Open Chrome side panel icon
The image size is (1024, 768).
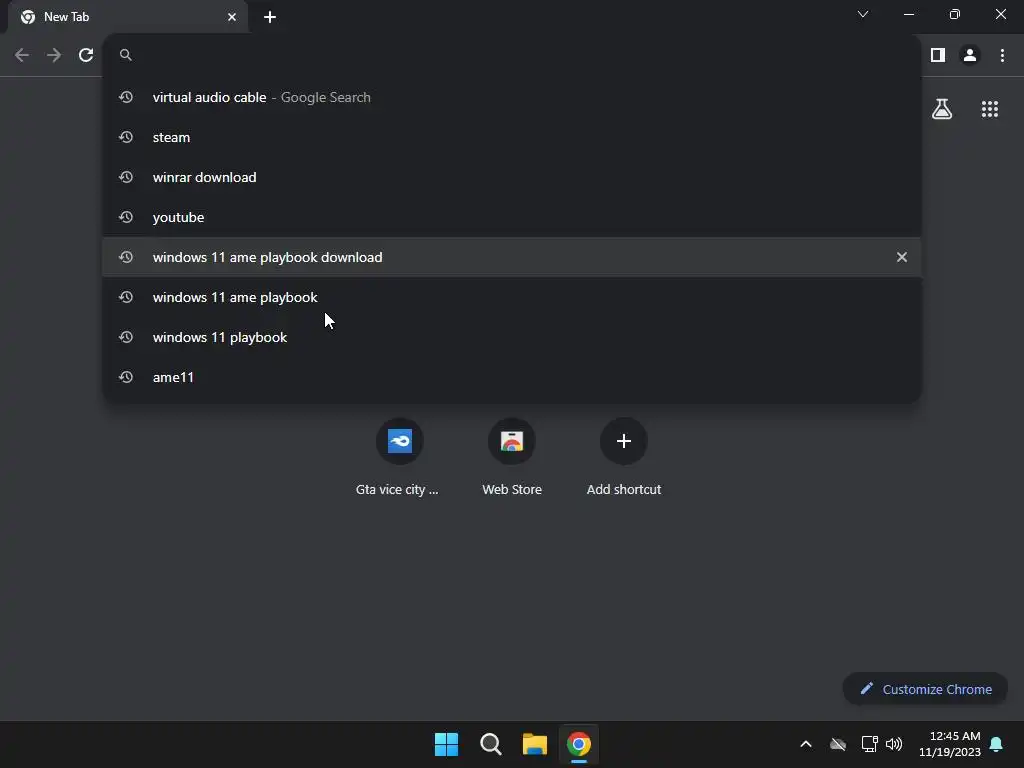pyautogui.click(x=938, y=56)
